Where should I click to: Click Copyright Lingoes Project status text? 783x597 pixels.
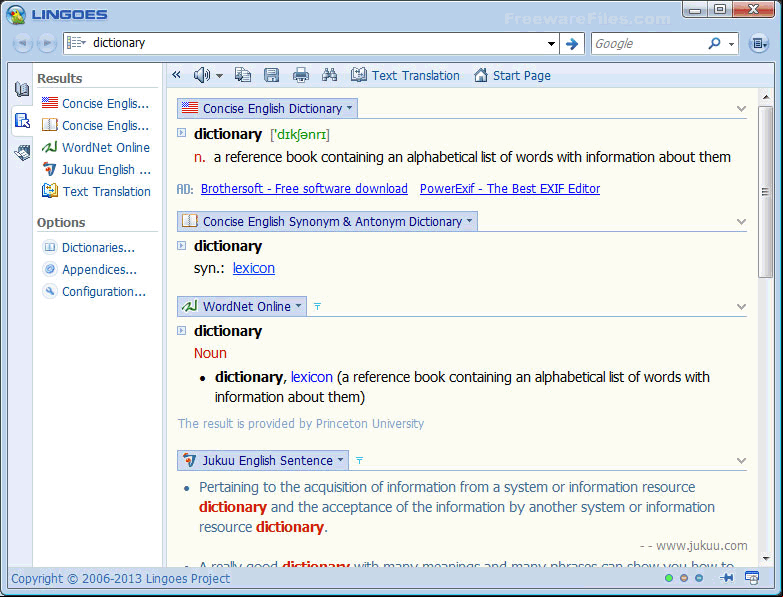(x=120, y=579)
